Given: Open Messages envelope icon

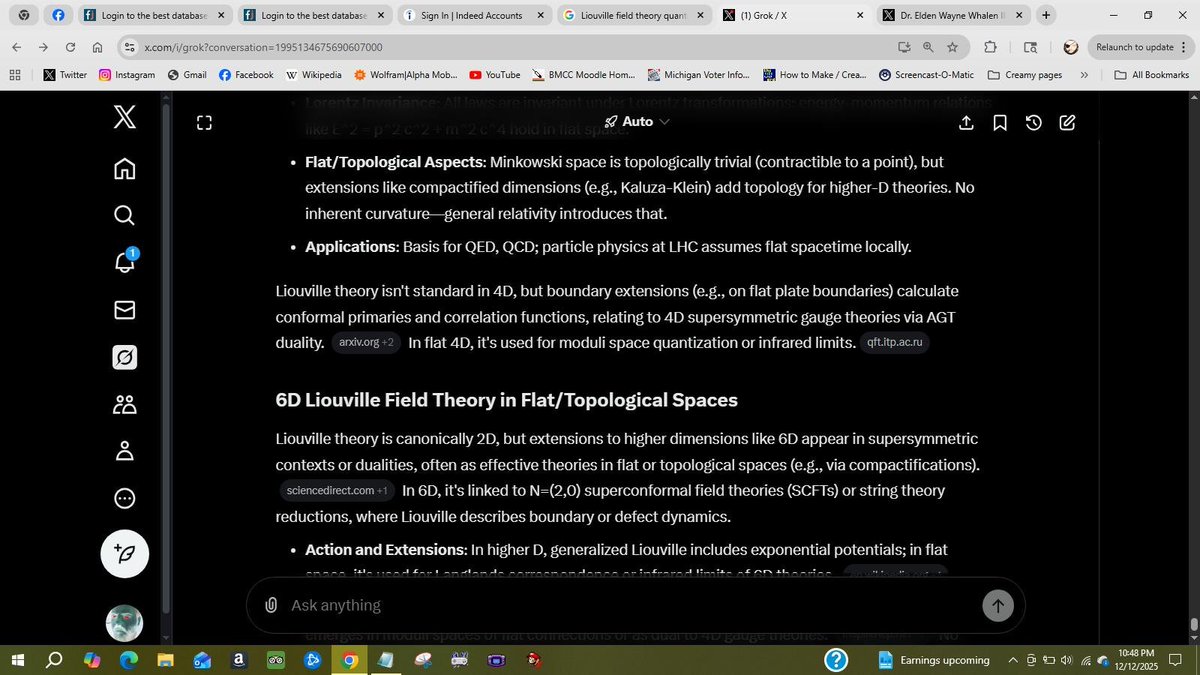Looking at the screenshot, I should click(x=124, y=310).
